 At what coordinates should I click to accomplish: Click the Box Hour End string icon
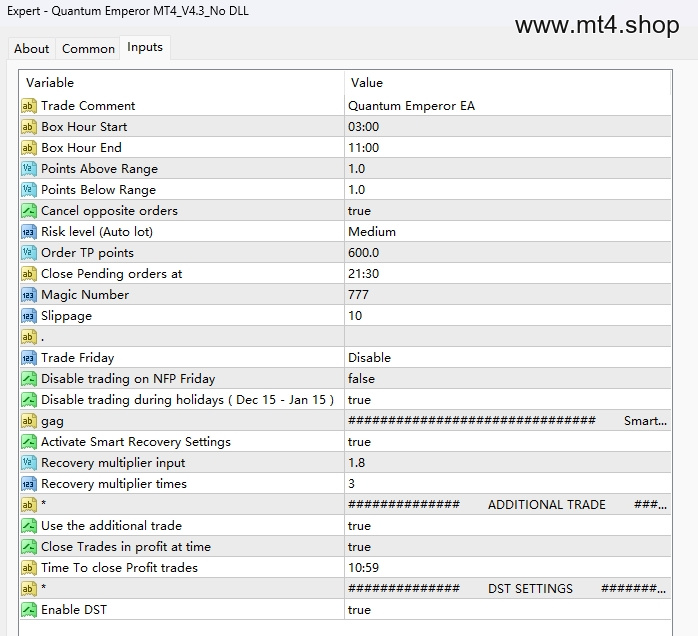coord(28,148)
